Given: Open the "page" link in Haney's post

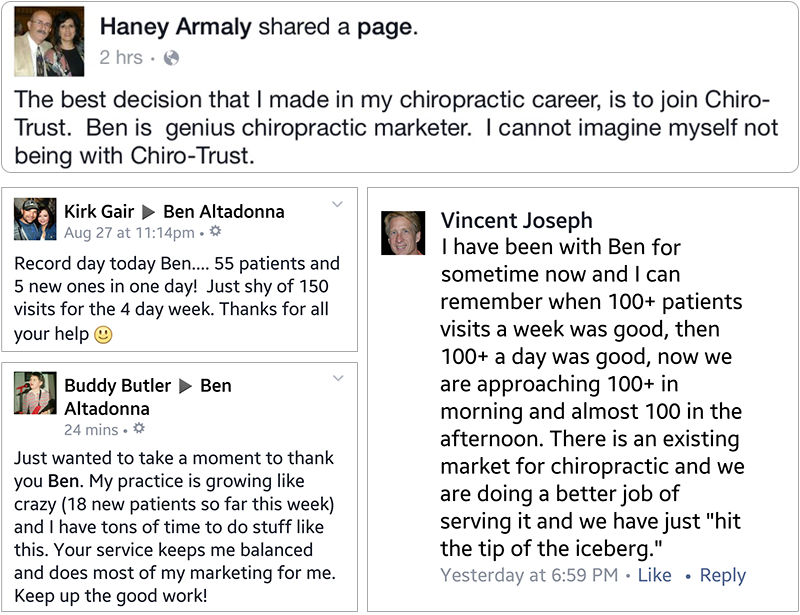Looking at the screenshot, I should pos(387,27).
